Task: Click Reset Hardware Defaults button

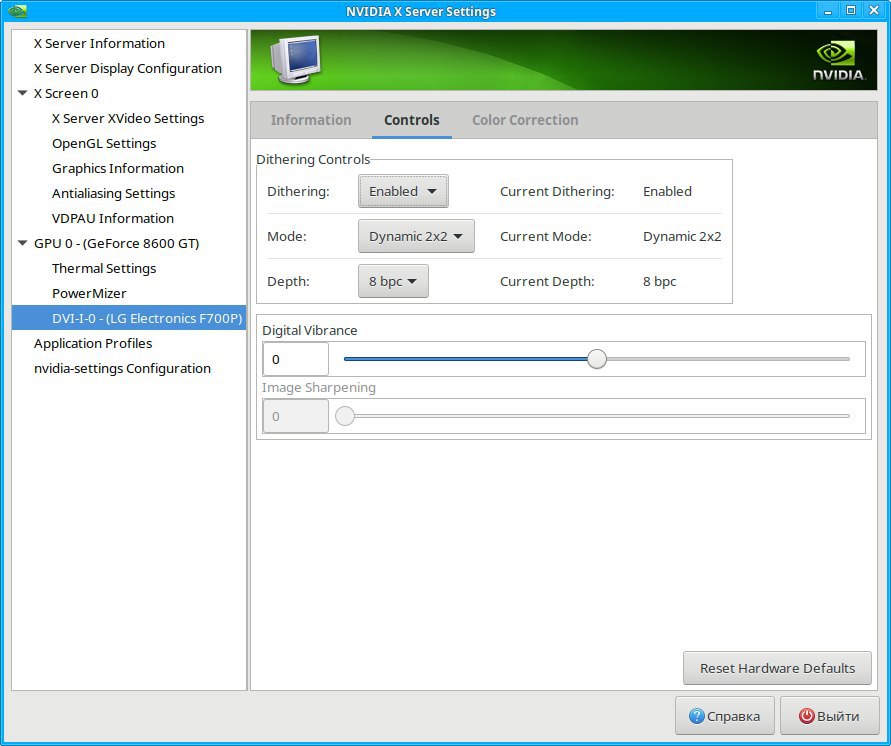Action: click(777, 668)
